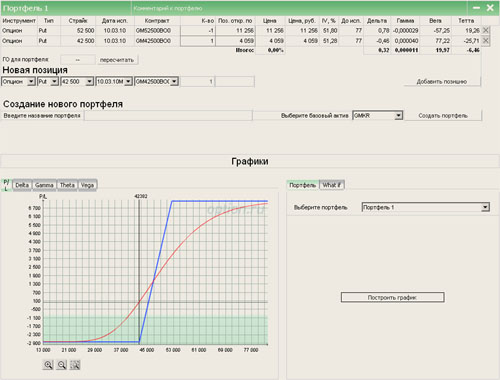Delete the 52 500 Put option row
Image resolution: width=500 pixels, height=380 pixels.
485,30
